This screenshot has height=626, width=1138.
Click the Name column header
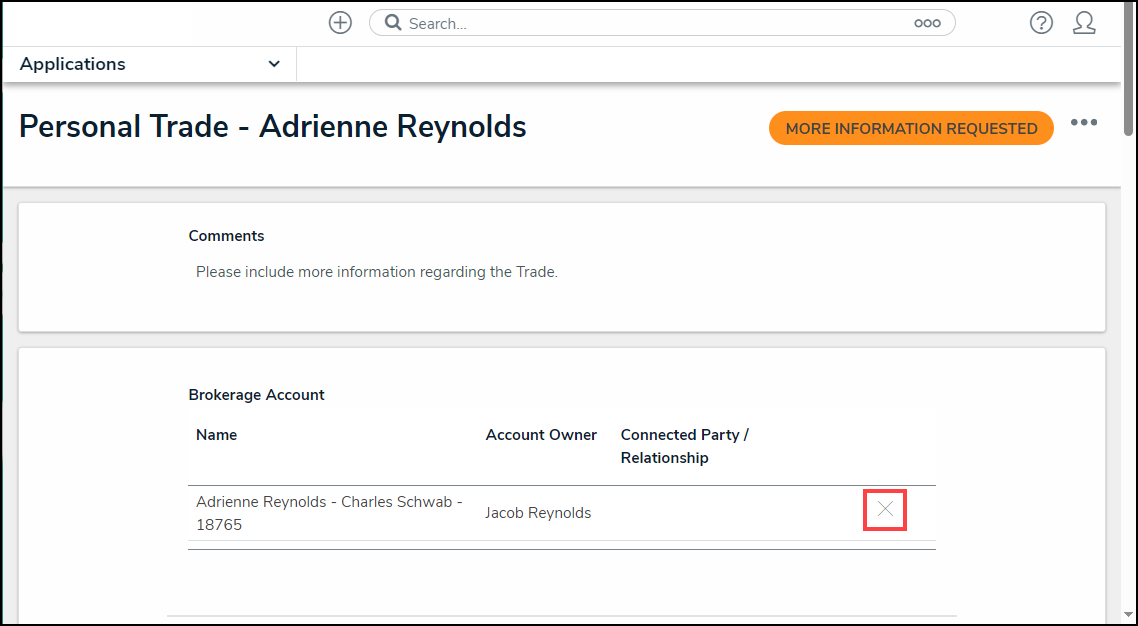[x=216, y=435]
